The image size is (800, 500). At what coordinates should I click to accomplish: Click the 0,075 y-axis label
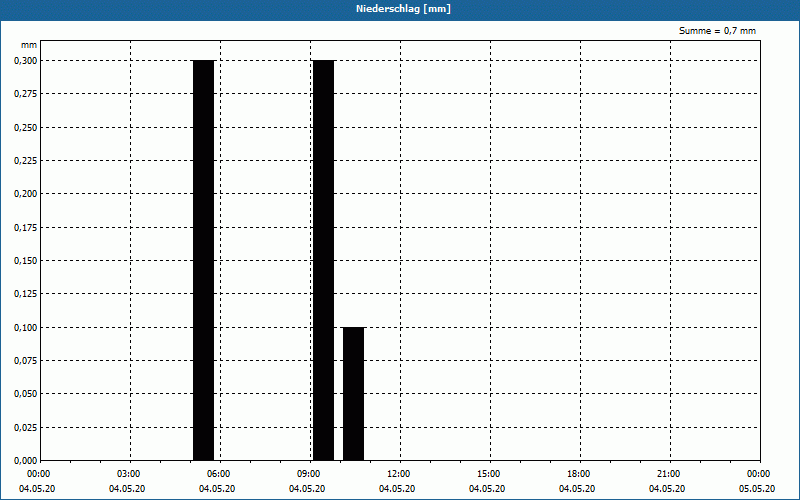click(x=26, y=361)
